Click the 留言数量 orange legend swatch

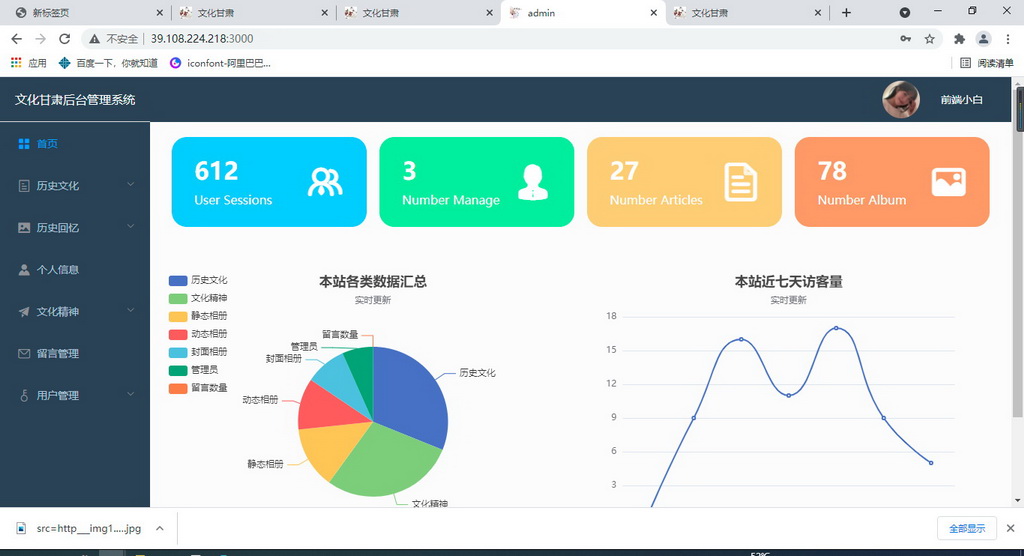178,388
